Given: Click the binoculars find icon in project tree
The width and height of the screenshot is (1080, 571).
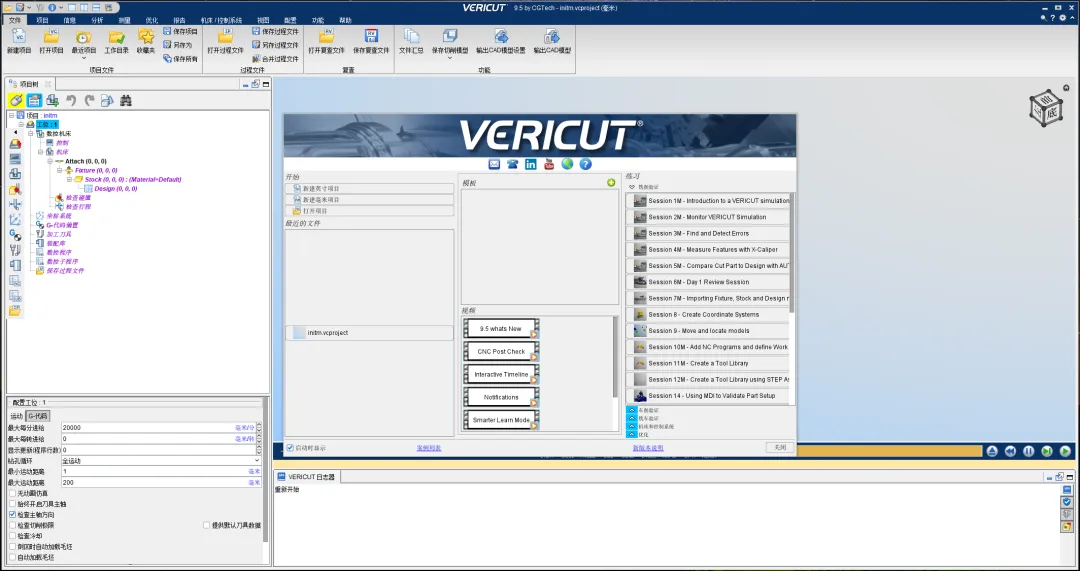Looking at the screenshot, I should coord(125,101).
